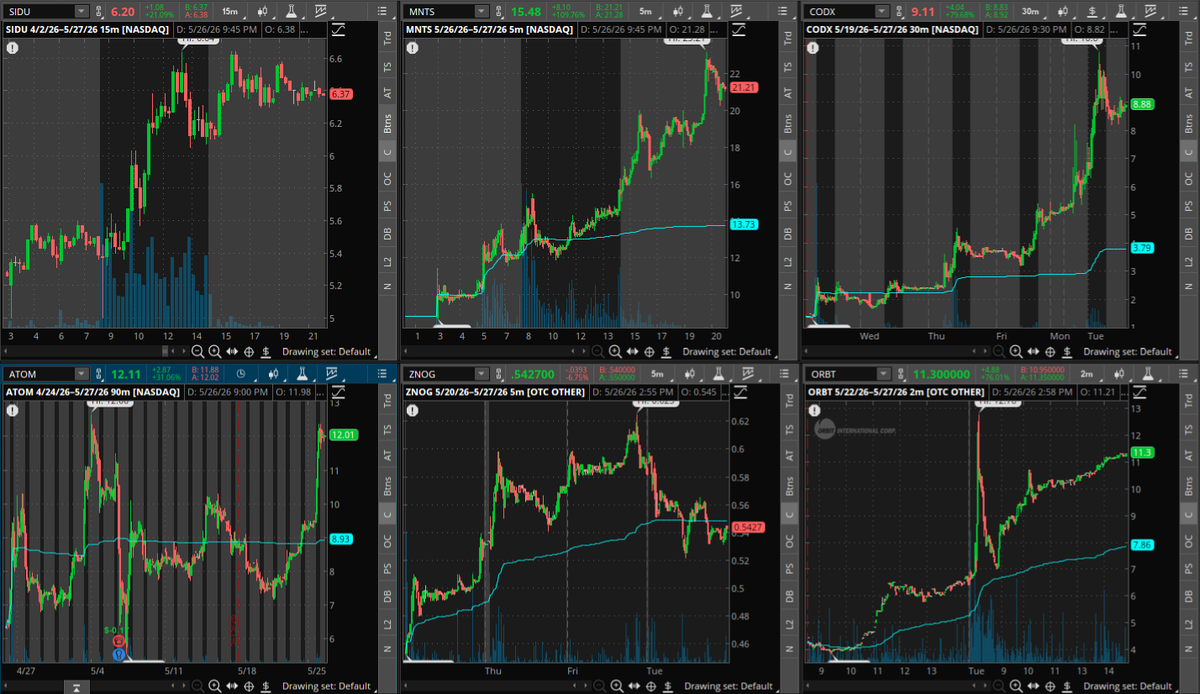This screenshot has width=1200, height=694.
Task: Click the symbol link icon beside ATOM
Action: tap(98, 374)
